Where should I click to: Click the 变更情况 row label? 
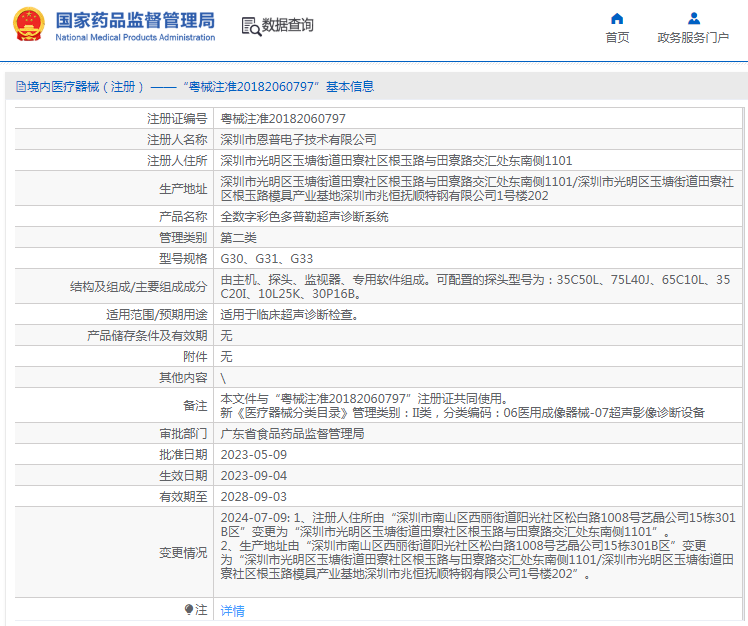[x=183, y=552]
